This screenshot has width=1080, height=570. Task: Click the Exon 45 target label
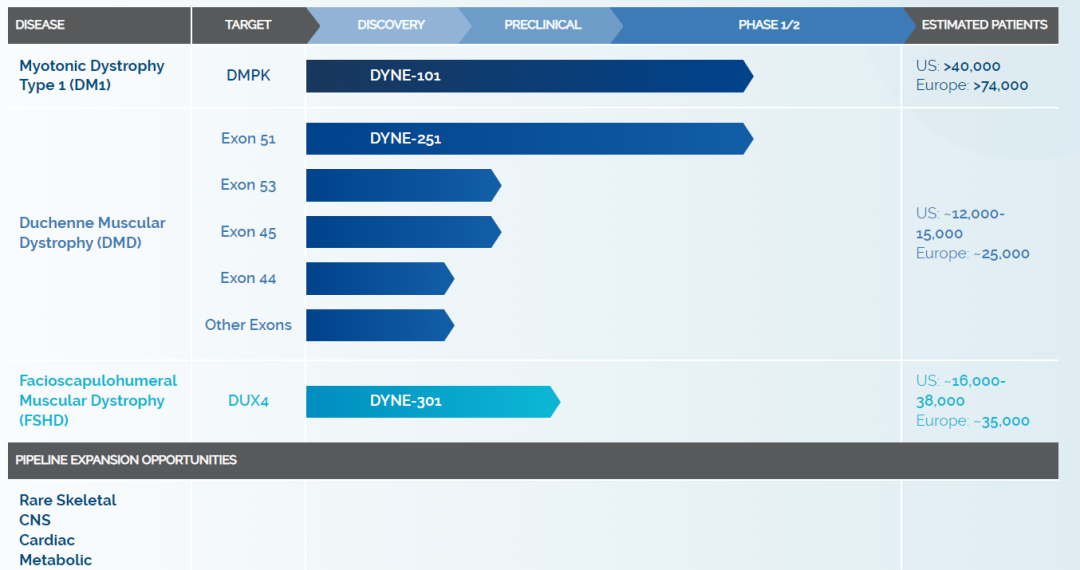[x=248, y=232]
